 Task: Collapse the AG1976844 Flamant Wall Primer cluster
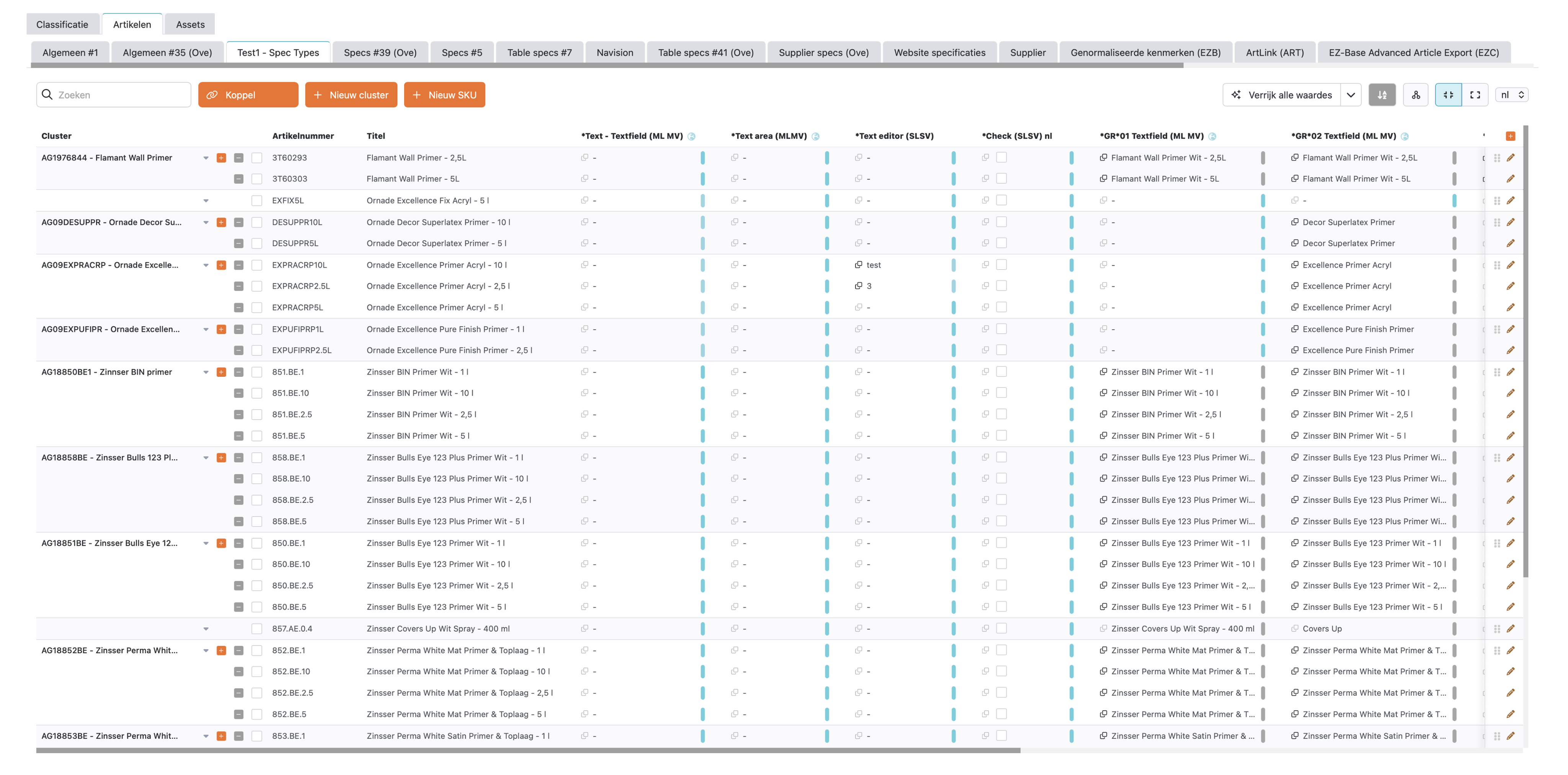[x=206, y=158]
